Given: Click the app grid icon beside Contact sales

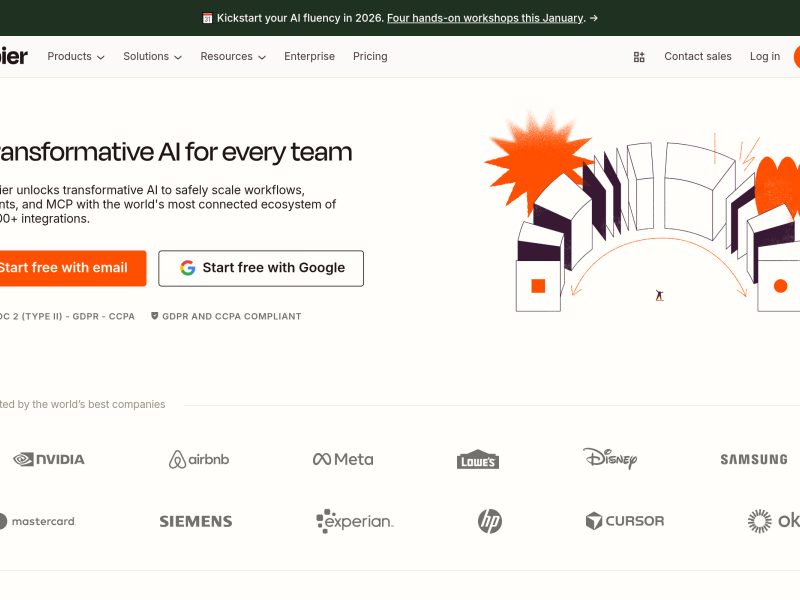Looking at the screenshot, I should pos(639,57).
